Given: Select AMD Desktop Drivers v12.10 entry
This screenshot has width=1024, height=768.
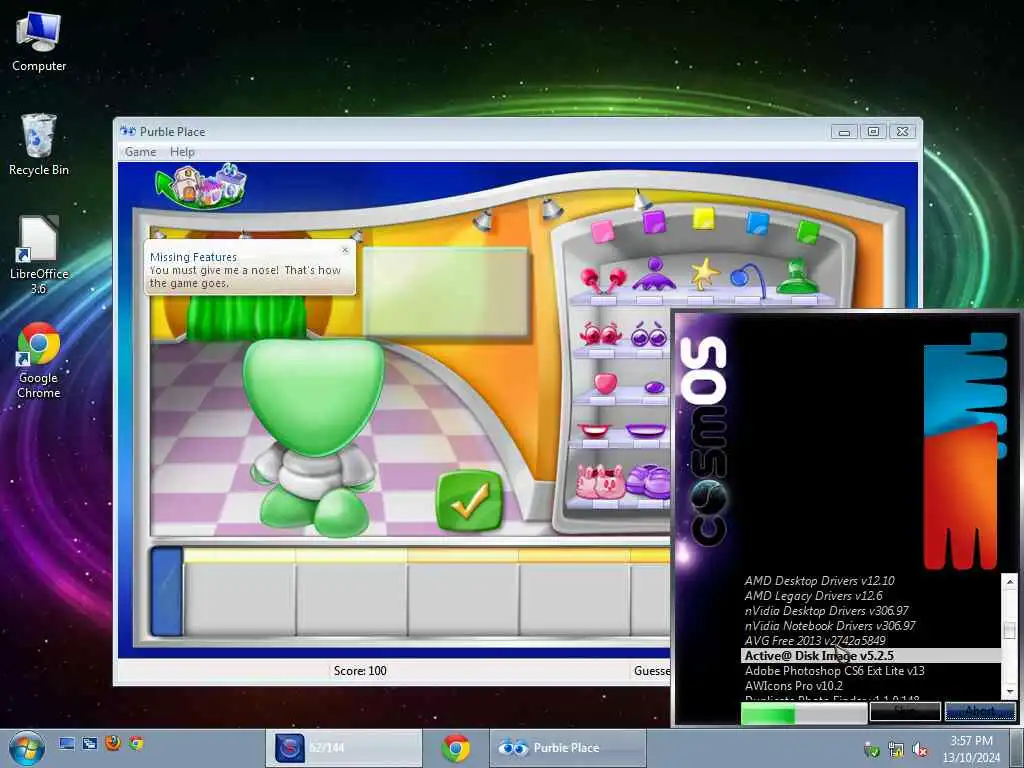Looking at the screenshot, I should tap(819, 581).
